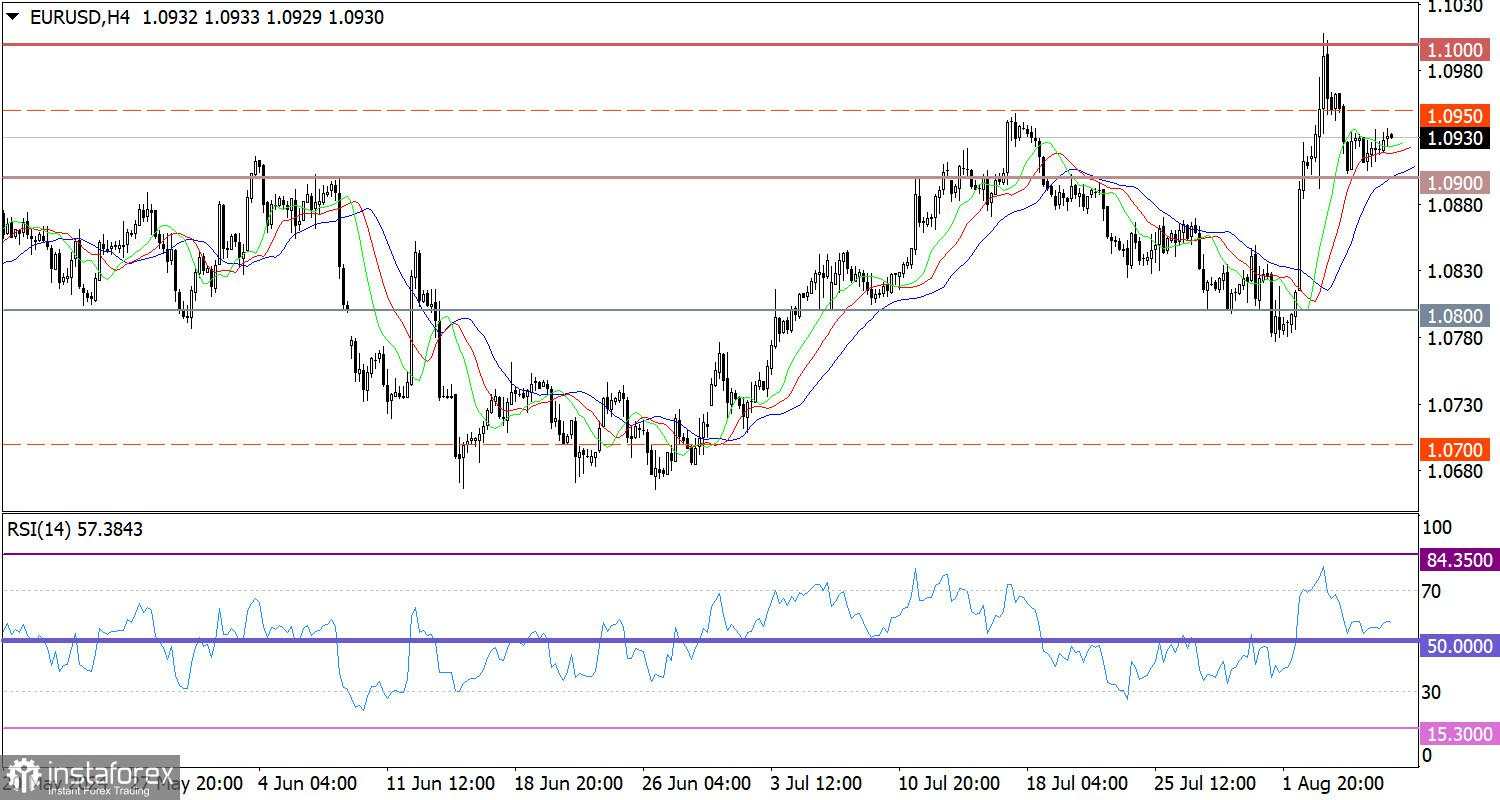Click the 15.3000 RSI level label

pyautogui.click(x=1461, y=735)
